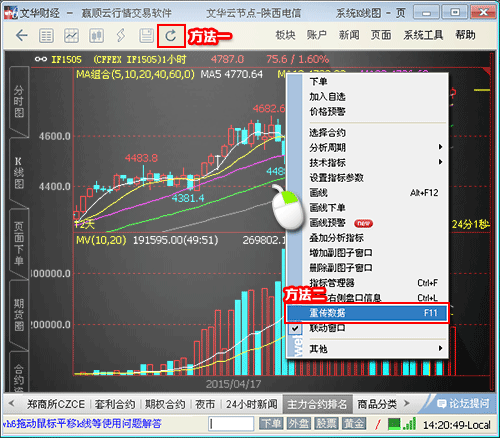This screenshot has height=438, width=500.
Task: Click the chain link icon beside IF1505
Action: click(41, 59)
